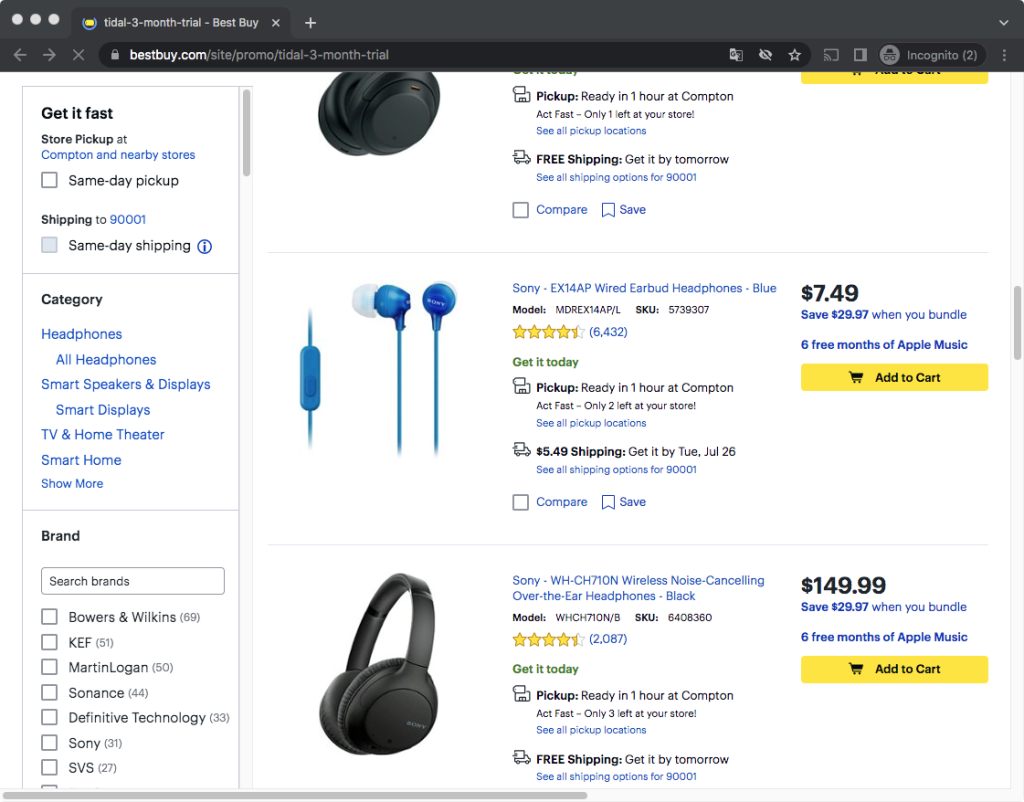
Task: Open the tab search dropdown arrow
Action: [1004, 22]
